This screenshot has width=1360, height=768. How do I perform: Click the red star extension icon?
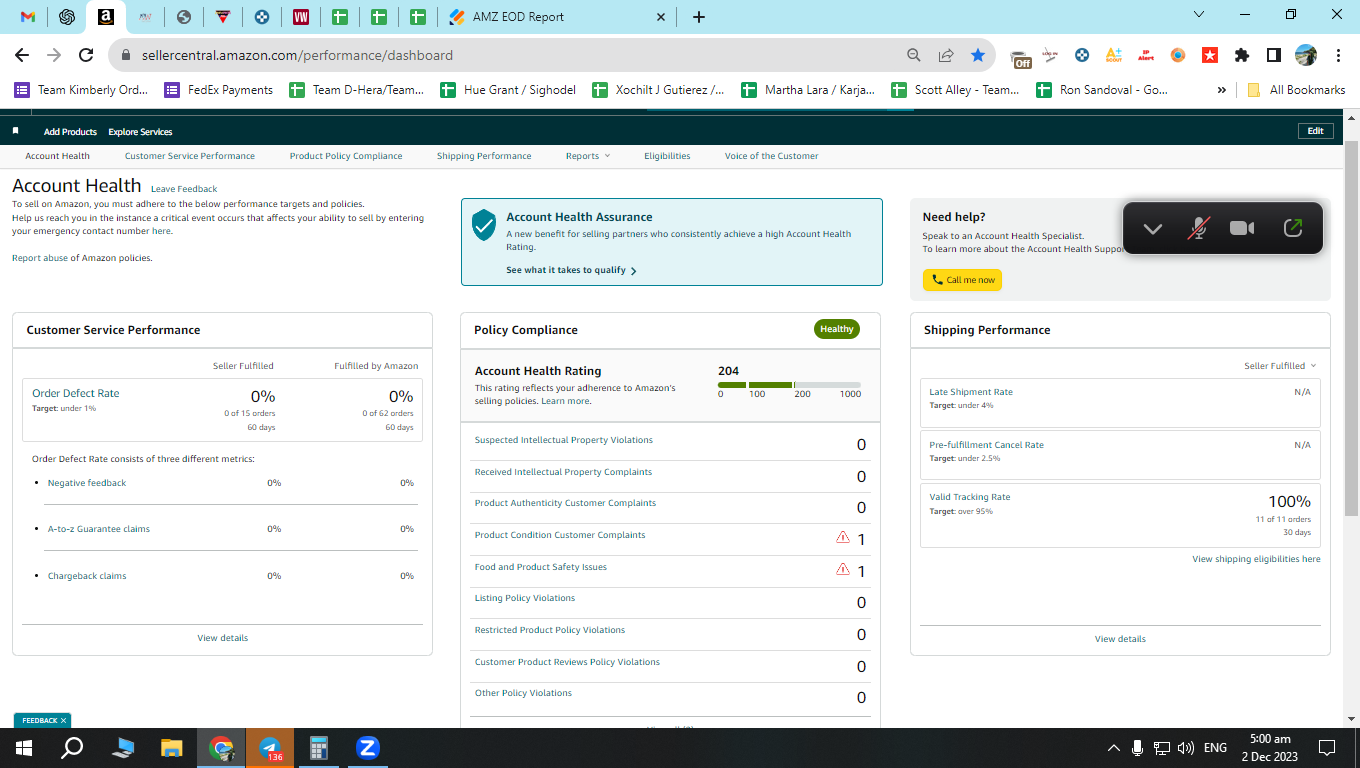click(x=1210, y=55)
